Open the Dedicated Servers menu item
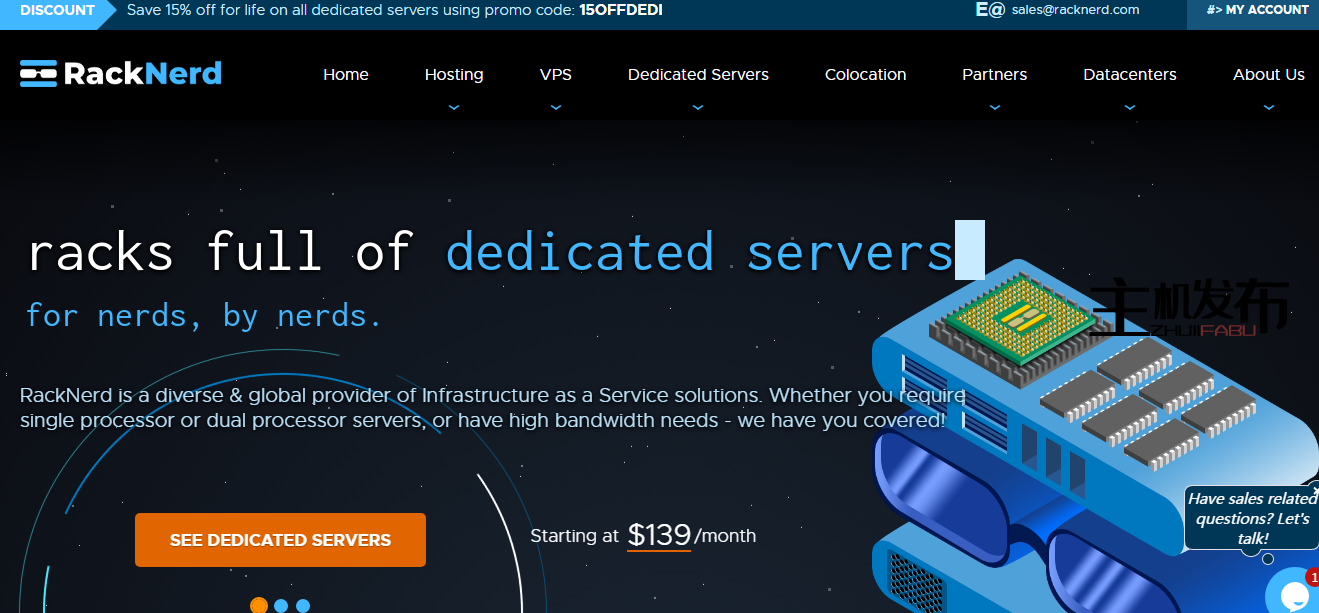 pyautogui.click(x=698, y=75)
